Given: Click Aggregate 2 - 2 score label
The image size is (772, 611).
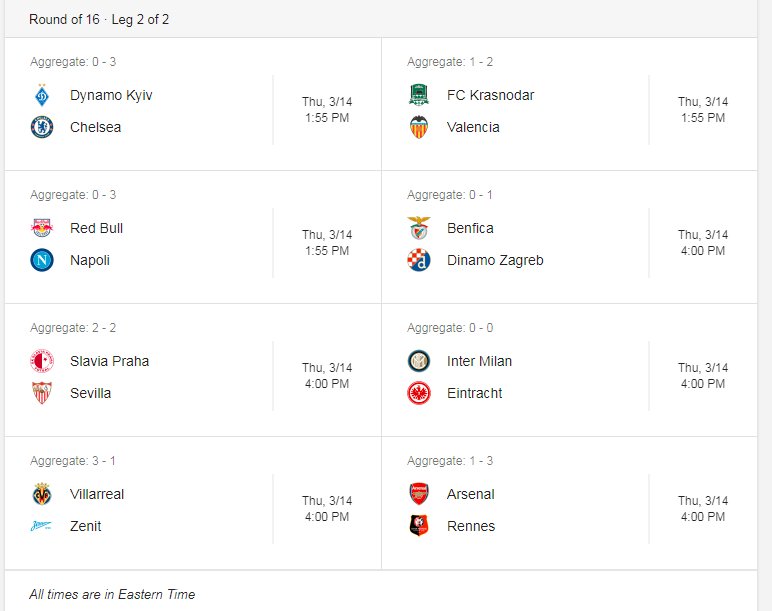Looking at the screenshot, I should 73,328.
